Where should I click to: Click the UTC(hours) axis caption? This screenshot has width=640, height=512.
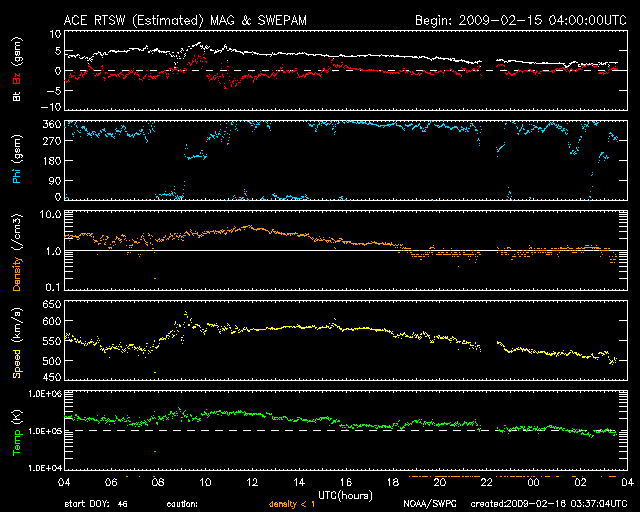click(346, 494)
